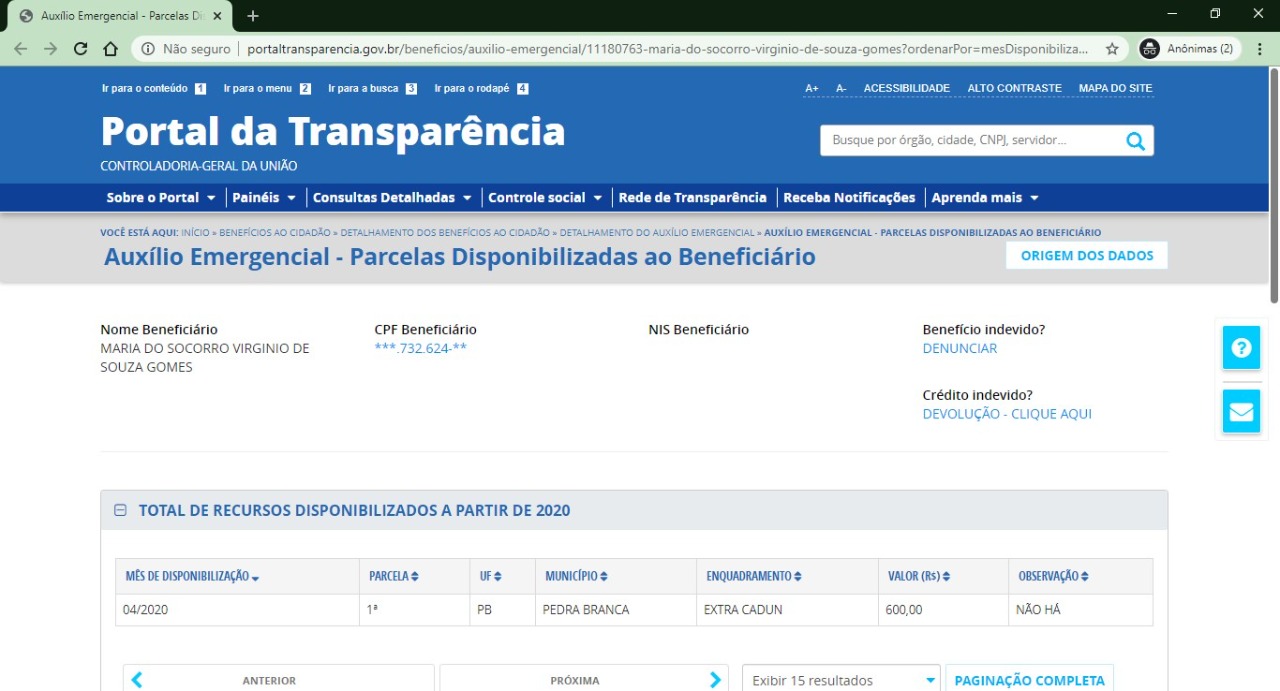The width and height of the screenshot is (1280, 691).
Task: Click the Anterior pagination button
Action: 279,680
